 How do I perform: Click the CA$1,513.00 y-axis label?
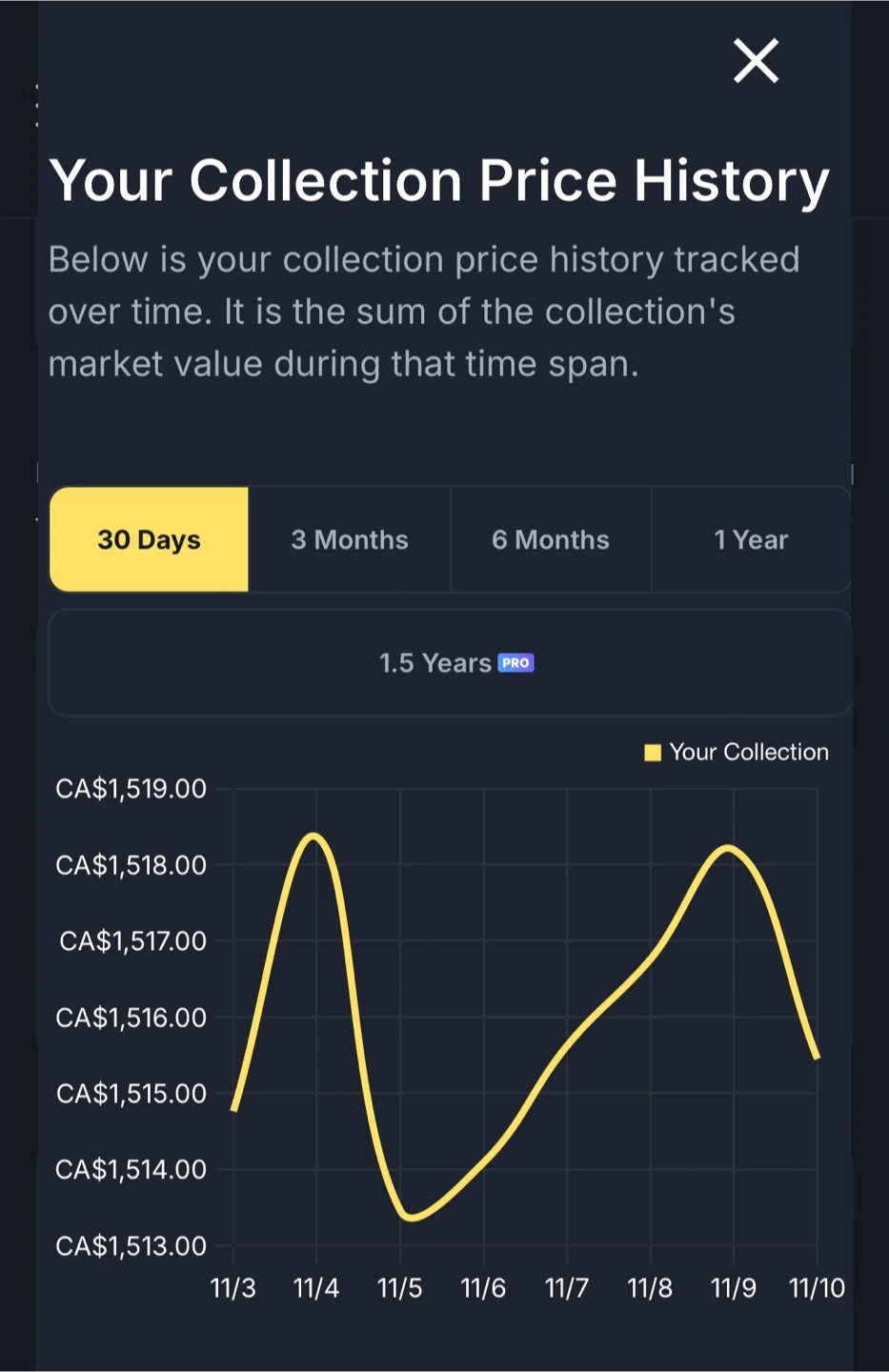pos(131,1245)
